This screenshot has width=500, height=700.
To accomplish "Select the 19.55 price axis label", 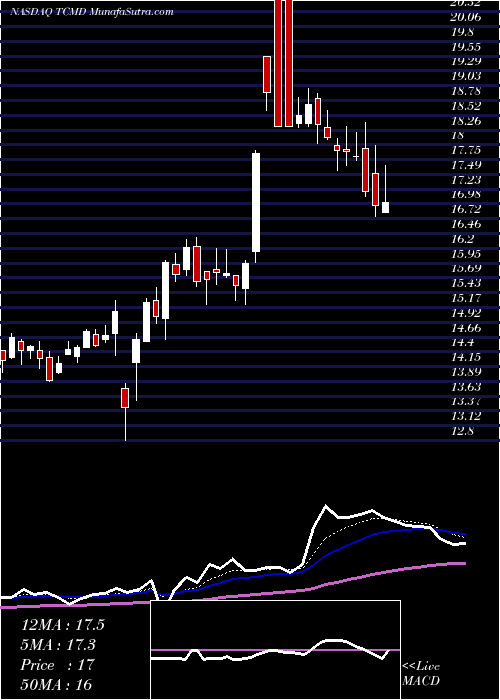I will [x=465, y=47].
